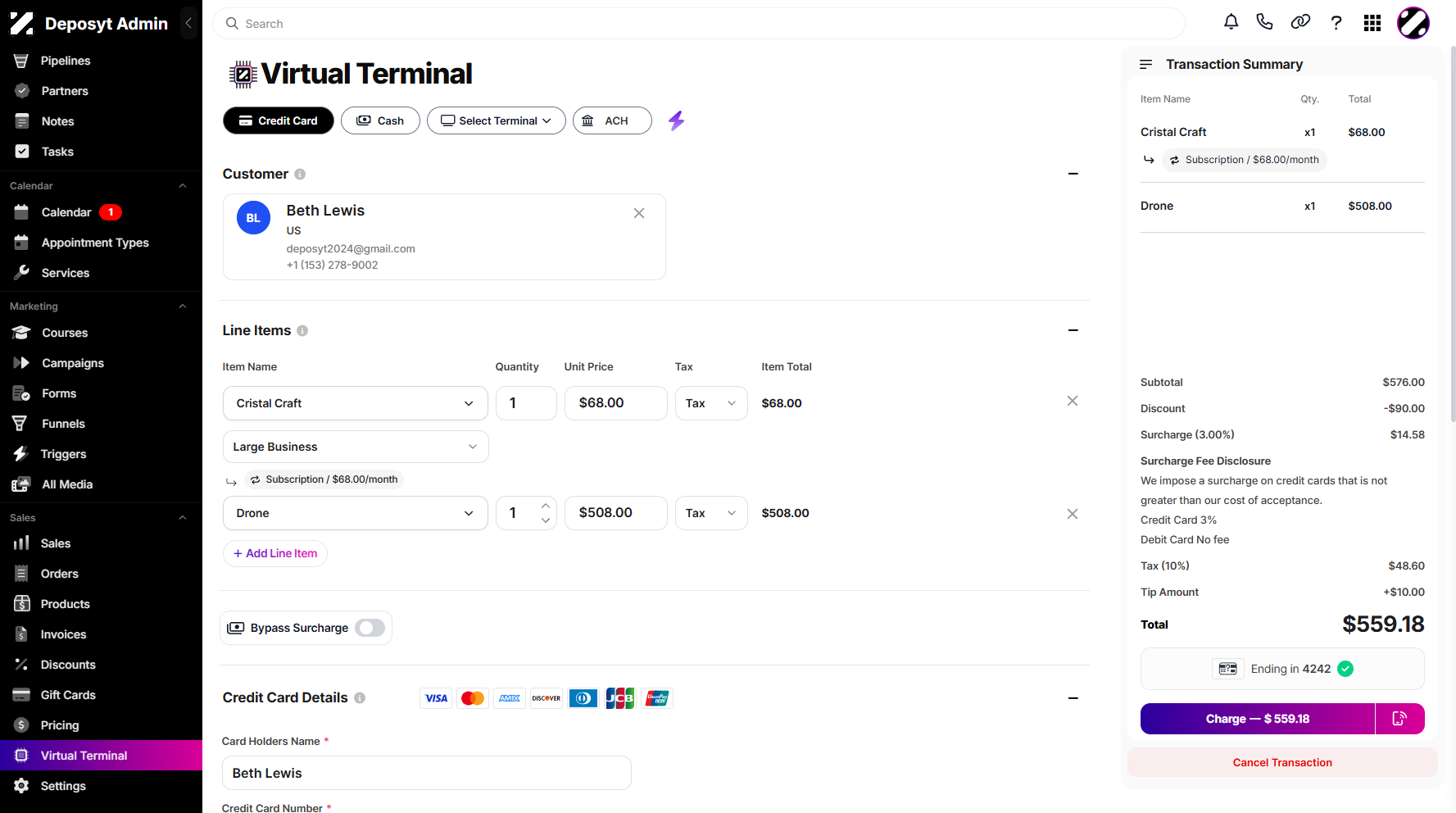Select the Credit Card payment tab

(x=279, y=120)
